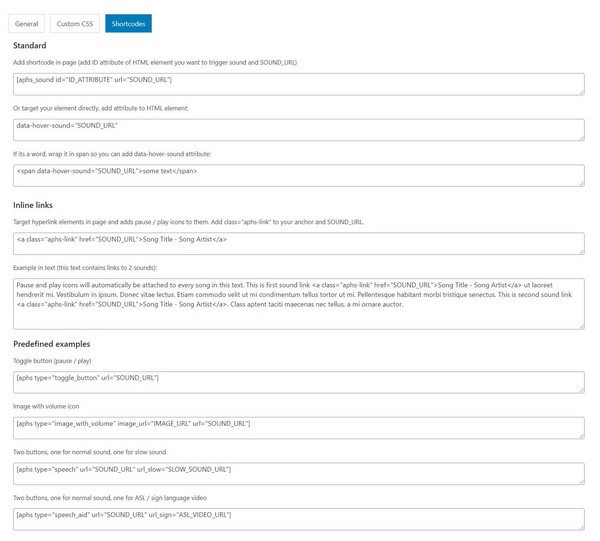Click resize handle of example text textarea
This screenshot has height=541, width=600.
582,326
